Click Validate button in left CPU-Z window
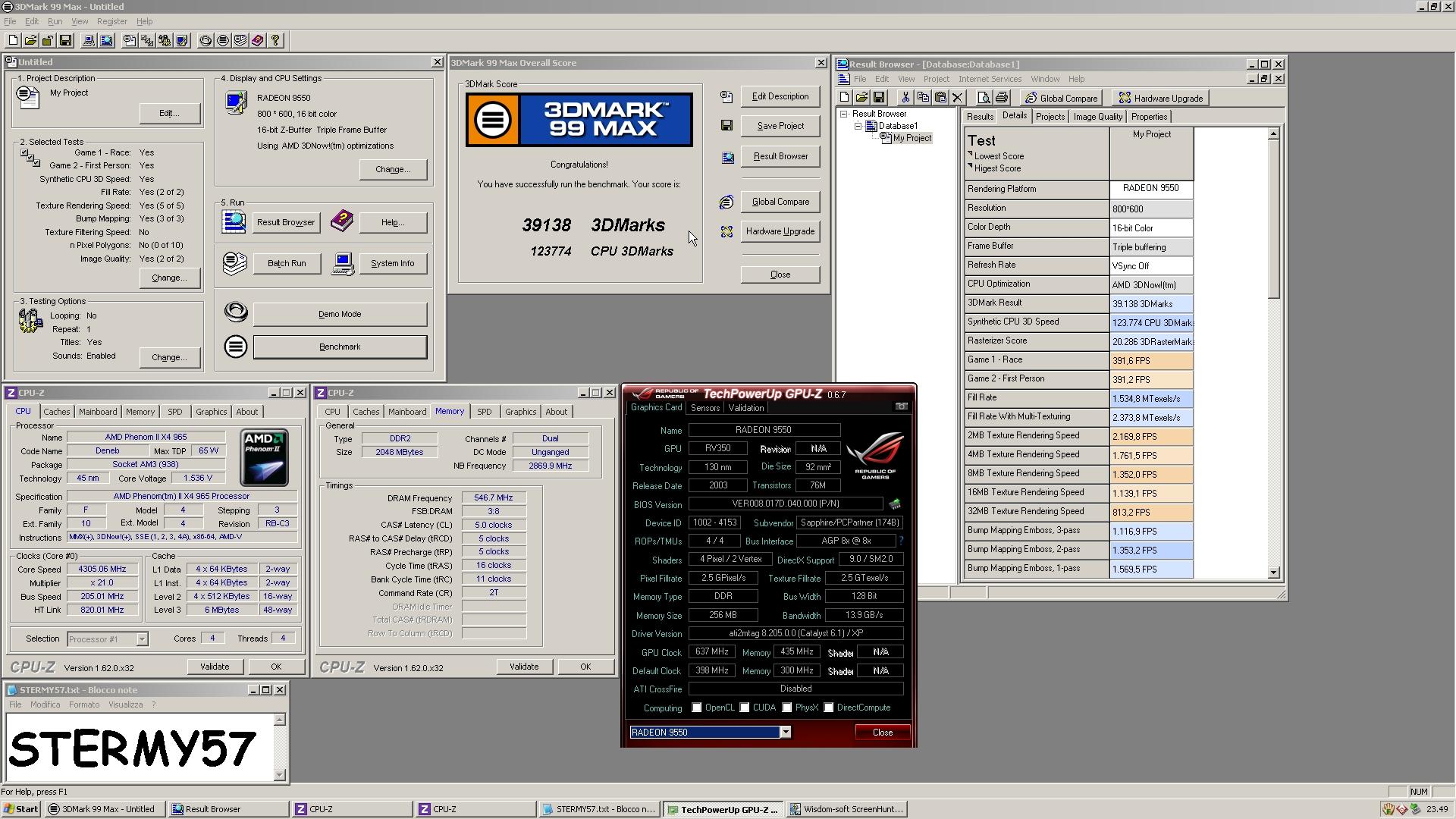 (x=215, y=667)
